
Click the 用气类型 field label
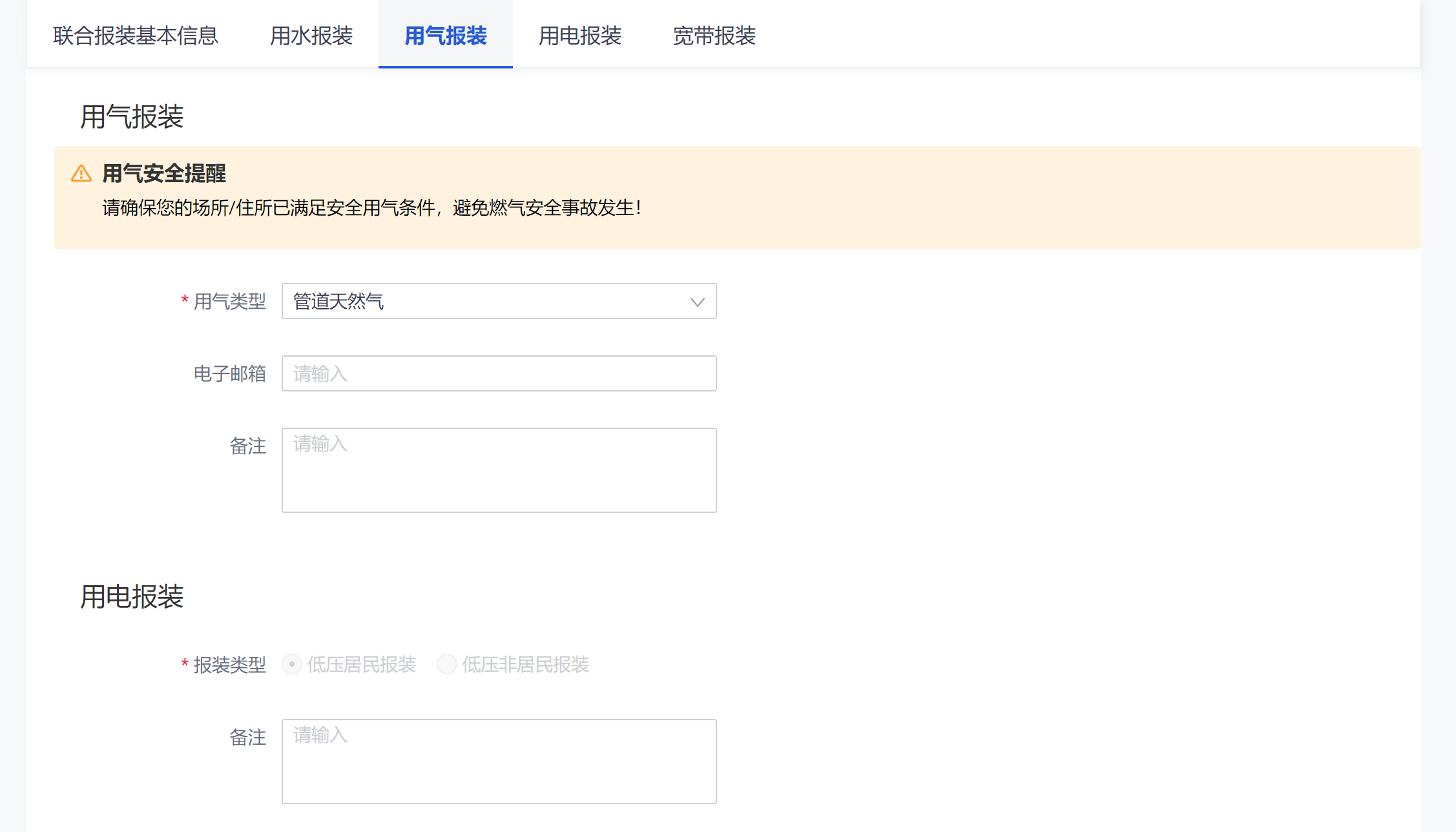229,302
